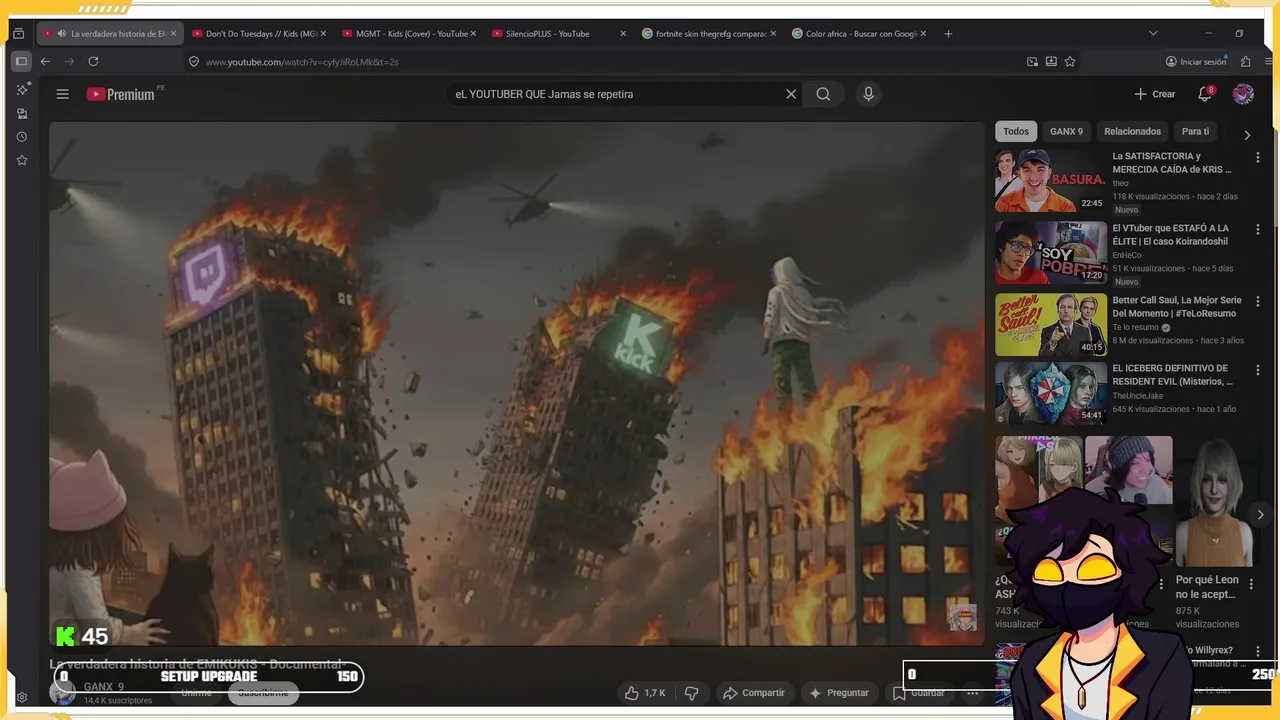Open options for the Koirandoshil video

(x=1257, y=229)
